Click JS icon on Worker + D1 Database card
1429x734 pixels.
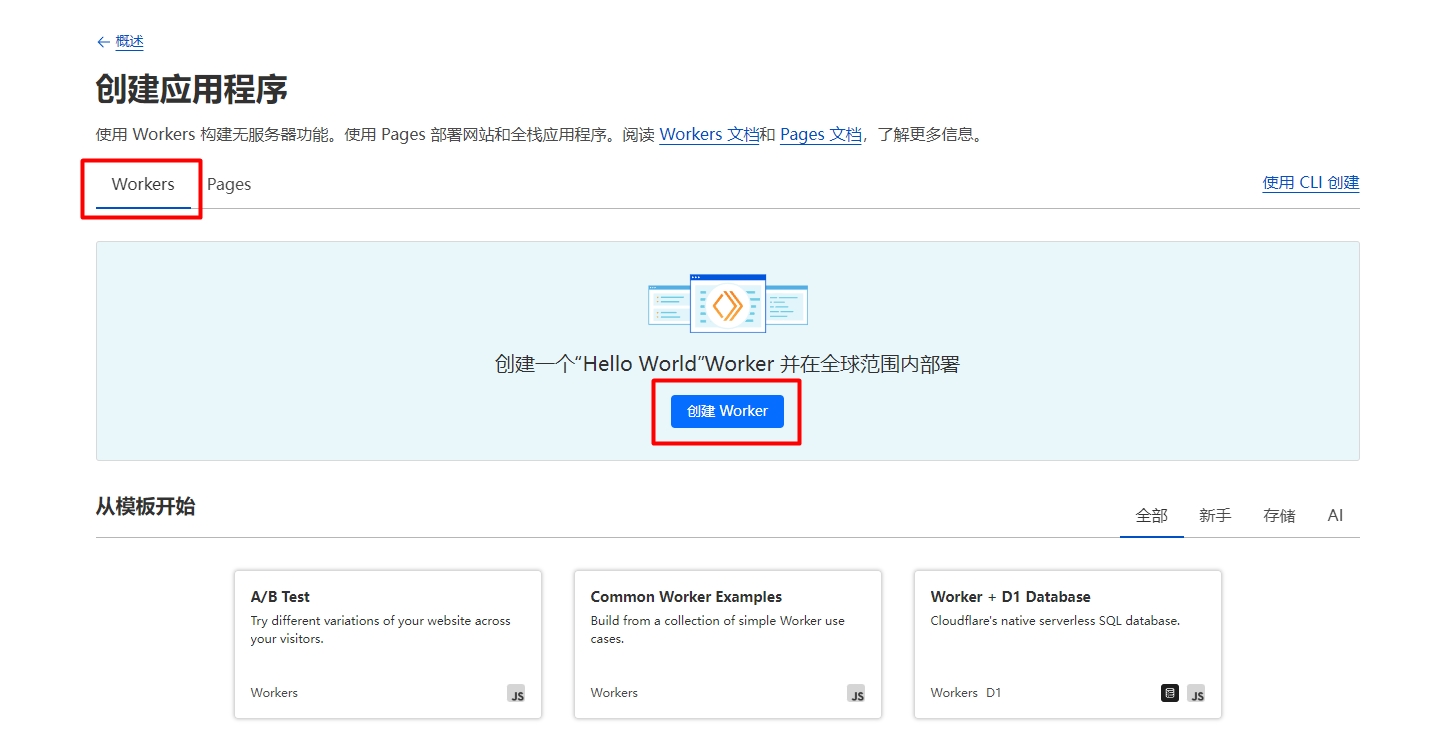point(1196,694)
